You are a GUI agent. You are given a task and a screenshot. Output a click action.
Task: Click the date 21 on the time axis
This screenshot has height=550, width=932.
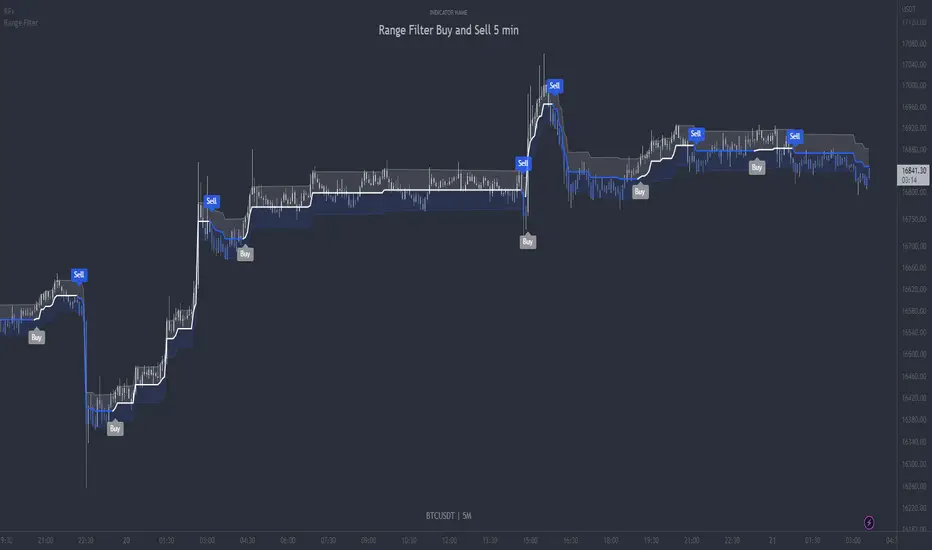point(772,540)
